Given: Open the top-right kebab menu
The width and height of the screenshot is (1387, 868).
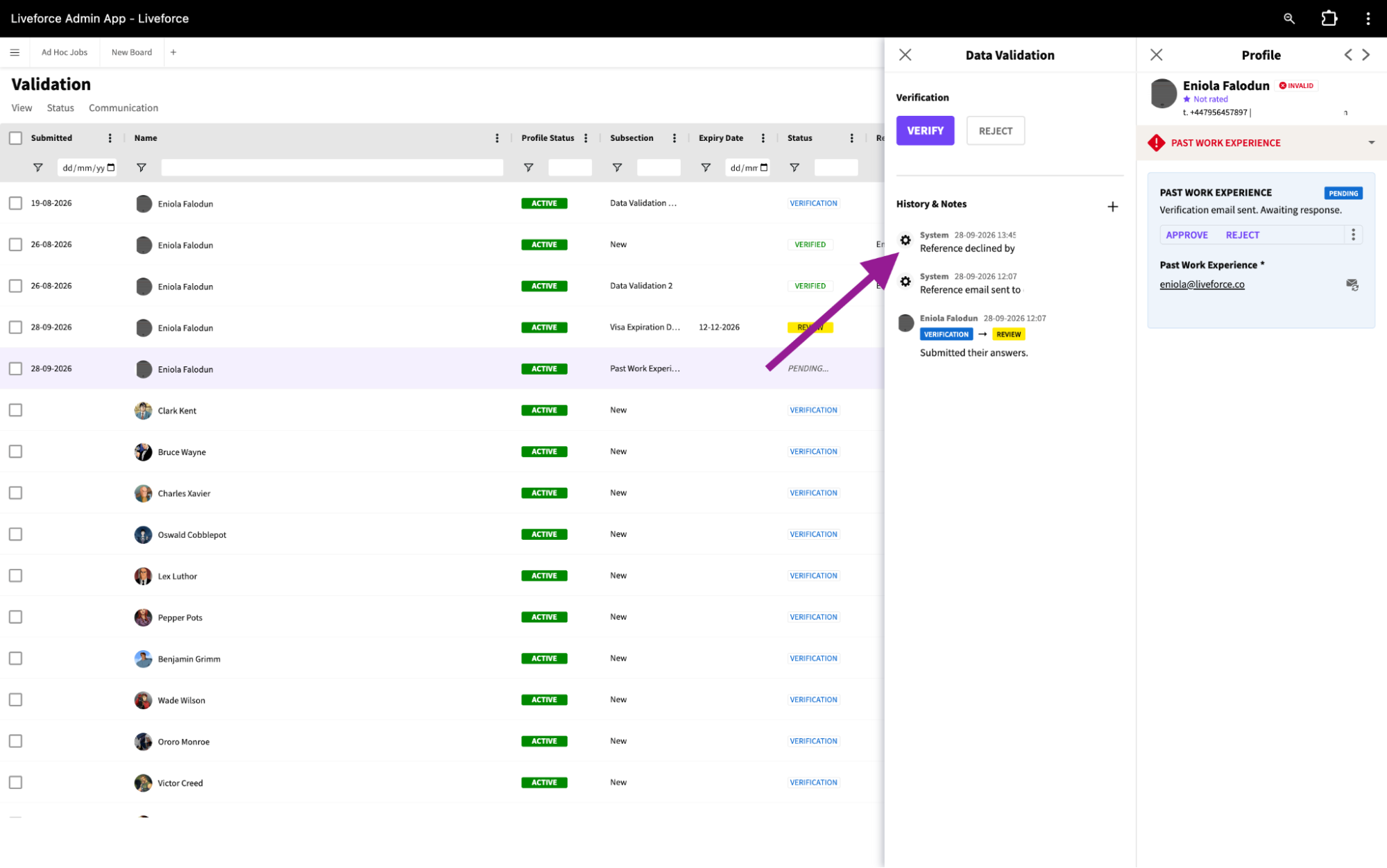Looking at the screenshot, I should coord(1368,19).
